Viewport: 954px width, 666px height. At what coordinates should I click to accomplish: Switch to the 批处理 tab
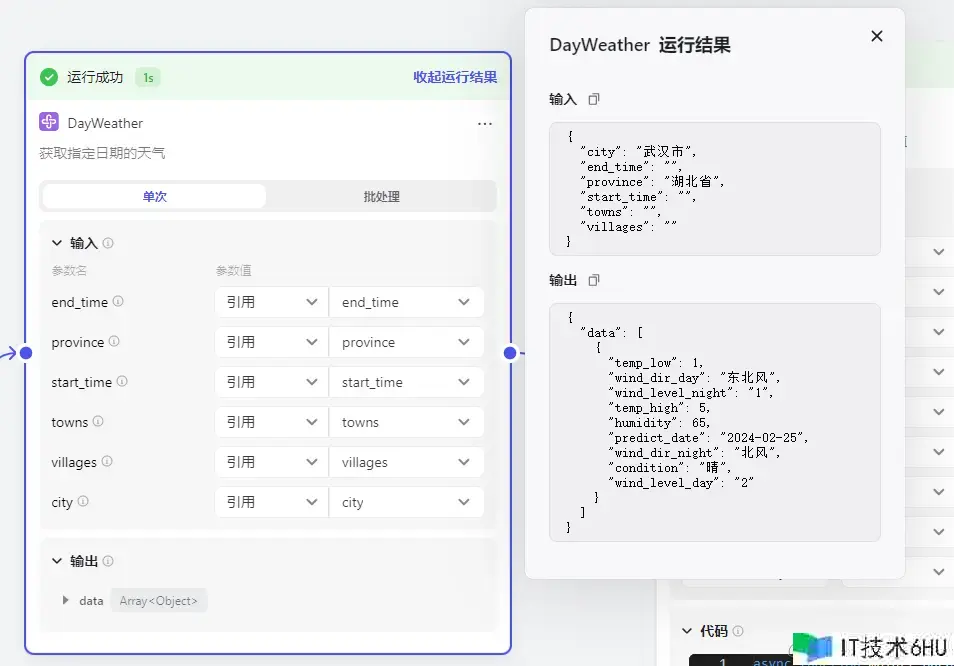click(381, 196)
